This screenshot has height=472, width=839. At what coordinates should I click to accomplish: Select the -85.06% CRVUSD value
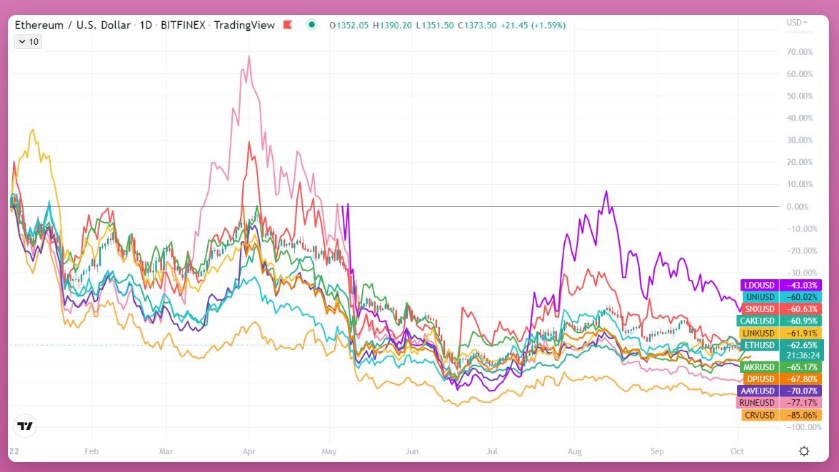(801, 415)
